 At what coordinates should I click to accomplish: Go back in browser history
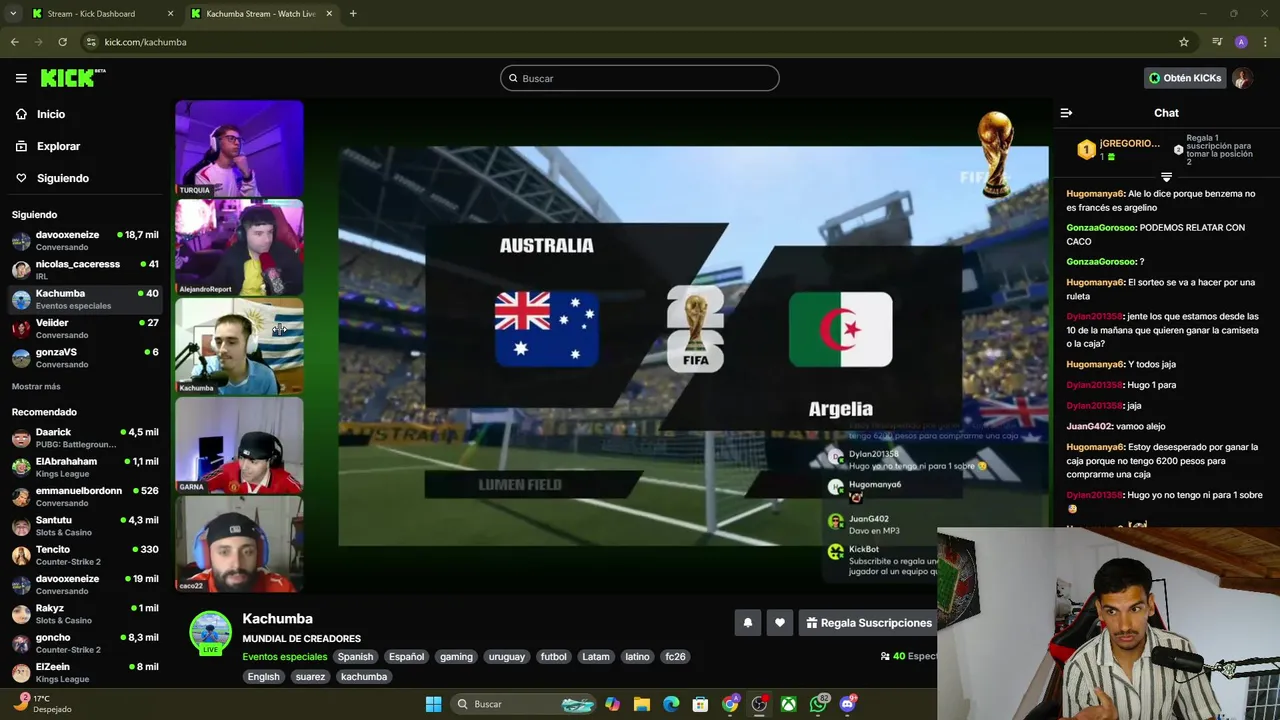coord(14,42)
